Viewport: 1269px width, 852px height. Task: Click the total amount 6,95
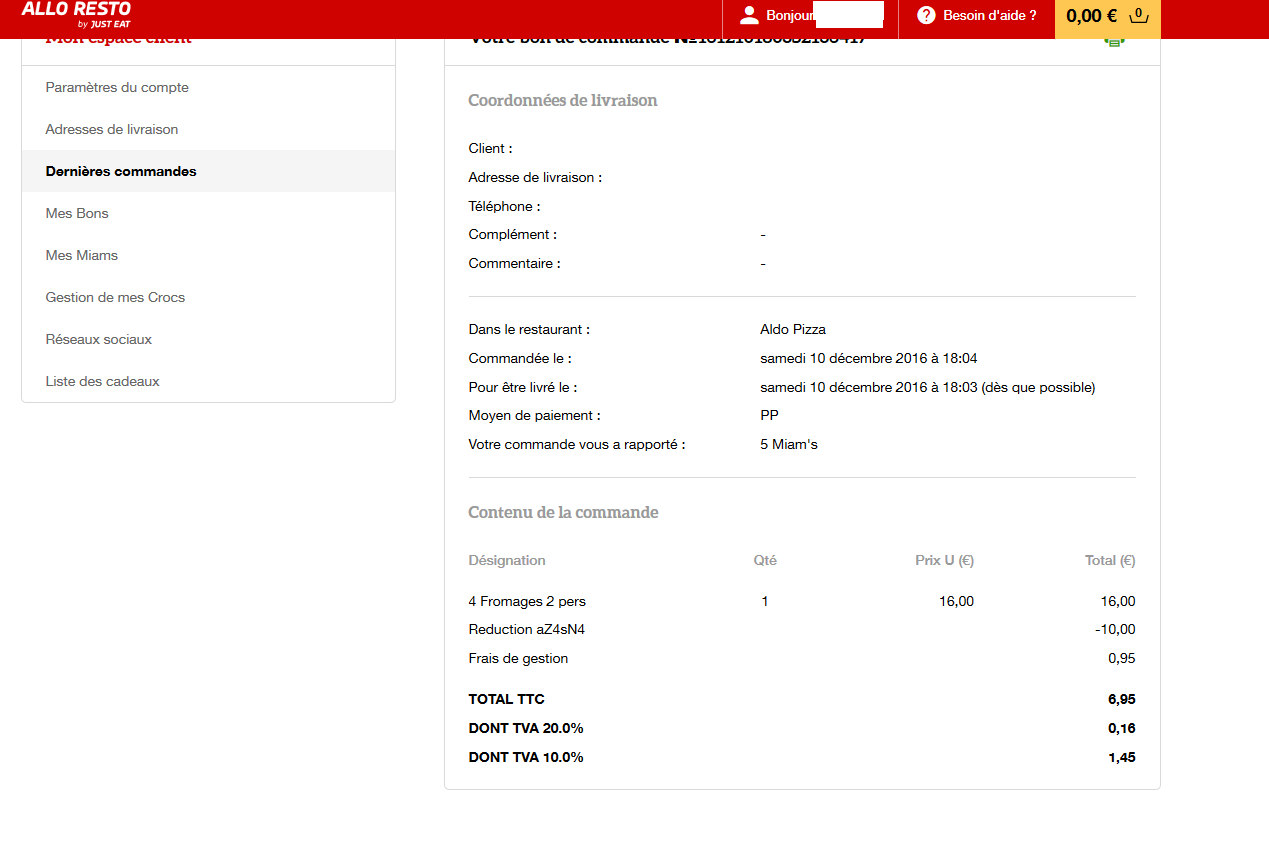[x=1122, y=700]
